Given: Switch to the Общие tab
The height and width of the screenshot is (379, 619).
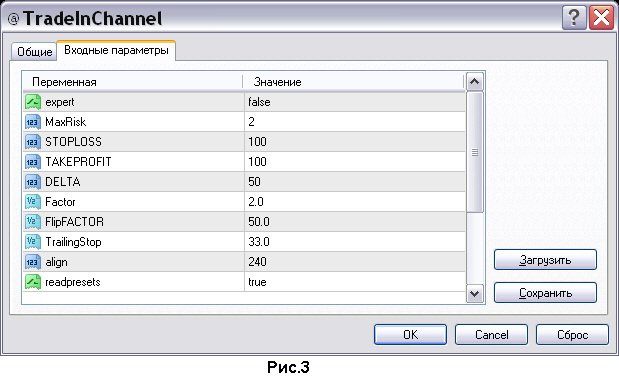Looking at the screenshot, I should click(34, 52).
